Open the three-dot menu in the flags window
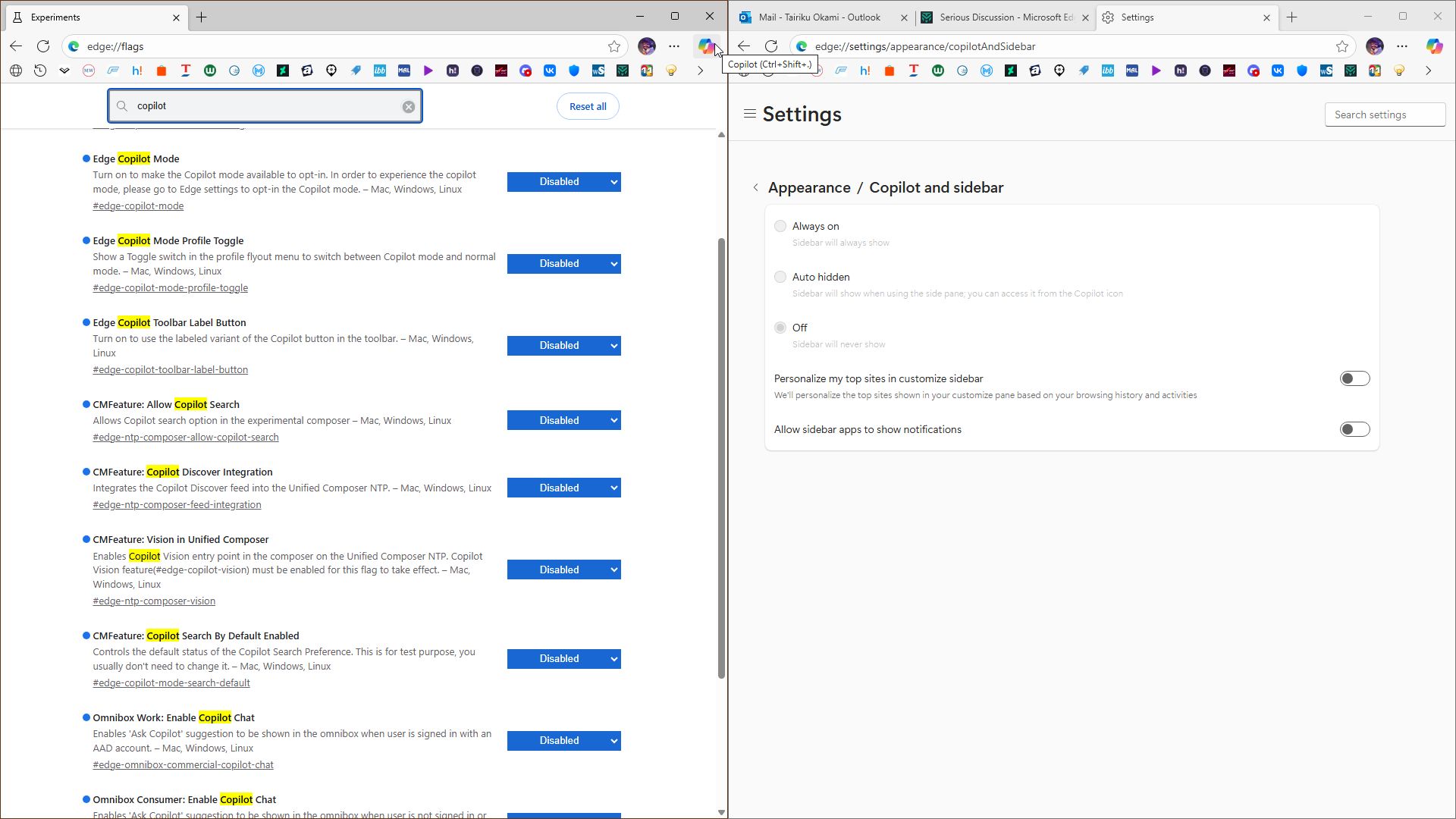 674,46
